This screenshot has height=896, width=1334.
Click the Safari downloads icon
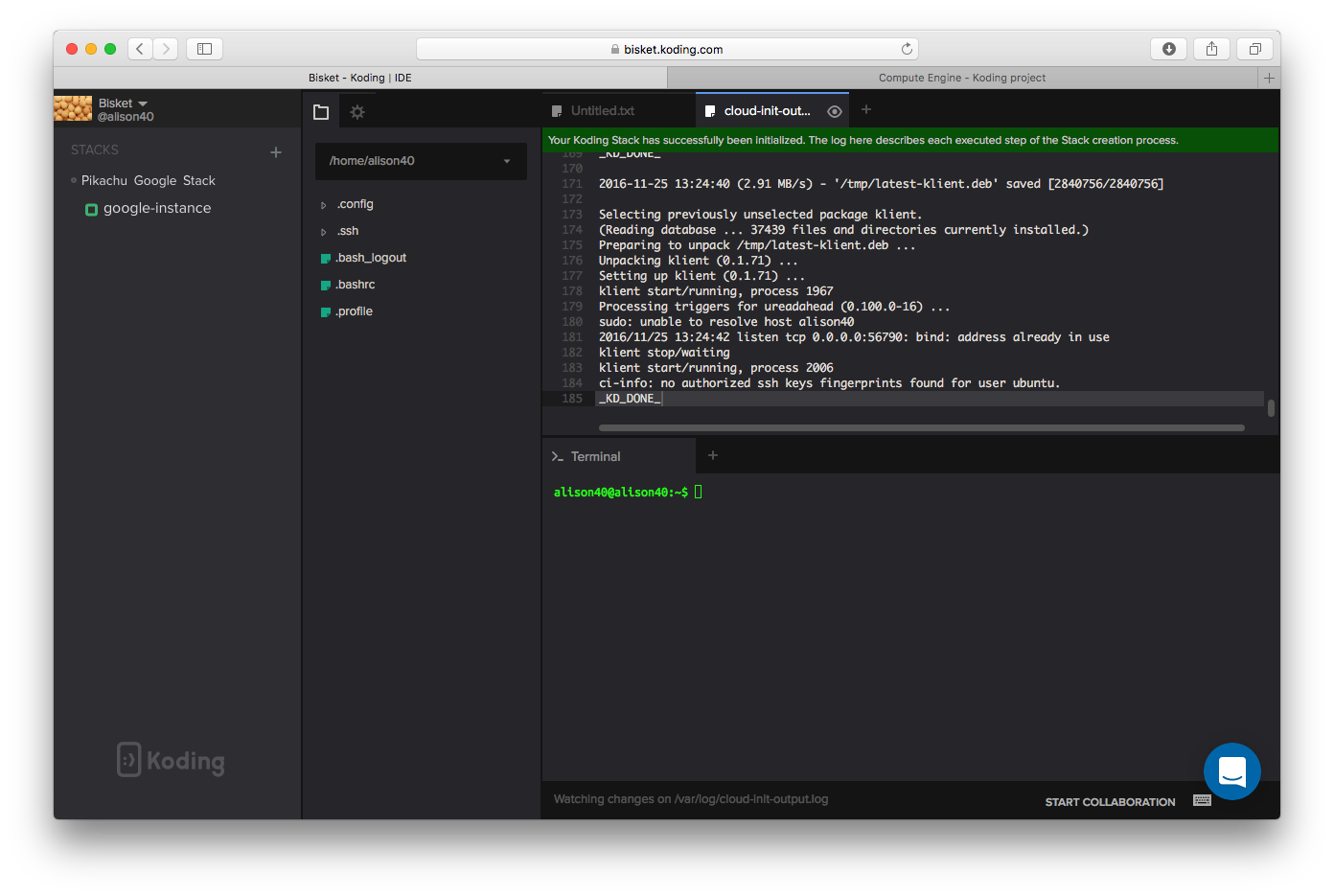click(x=1169, y=49)
